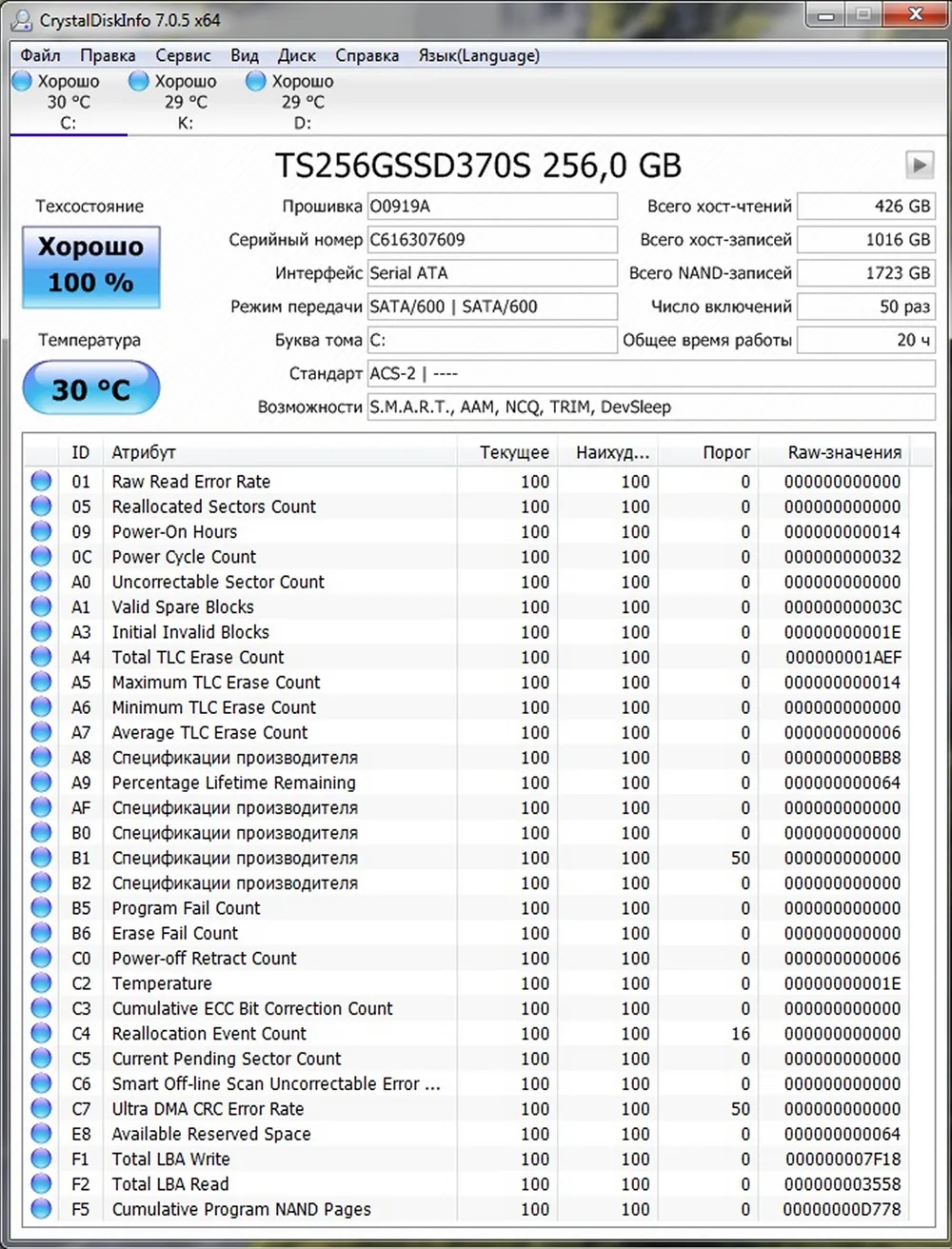Click the ID column header
The image size is (952, 1249).
click(x=81, y=453)
